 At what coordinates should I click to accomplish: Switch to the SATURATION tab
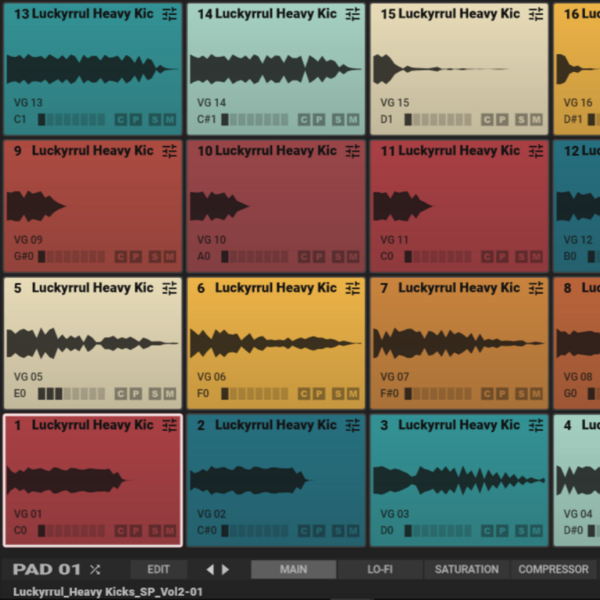pos(466,569)
